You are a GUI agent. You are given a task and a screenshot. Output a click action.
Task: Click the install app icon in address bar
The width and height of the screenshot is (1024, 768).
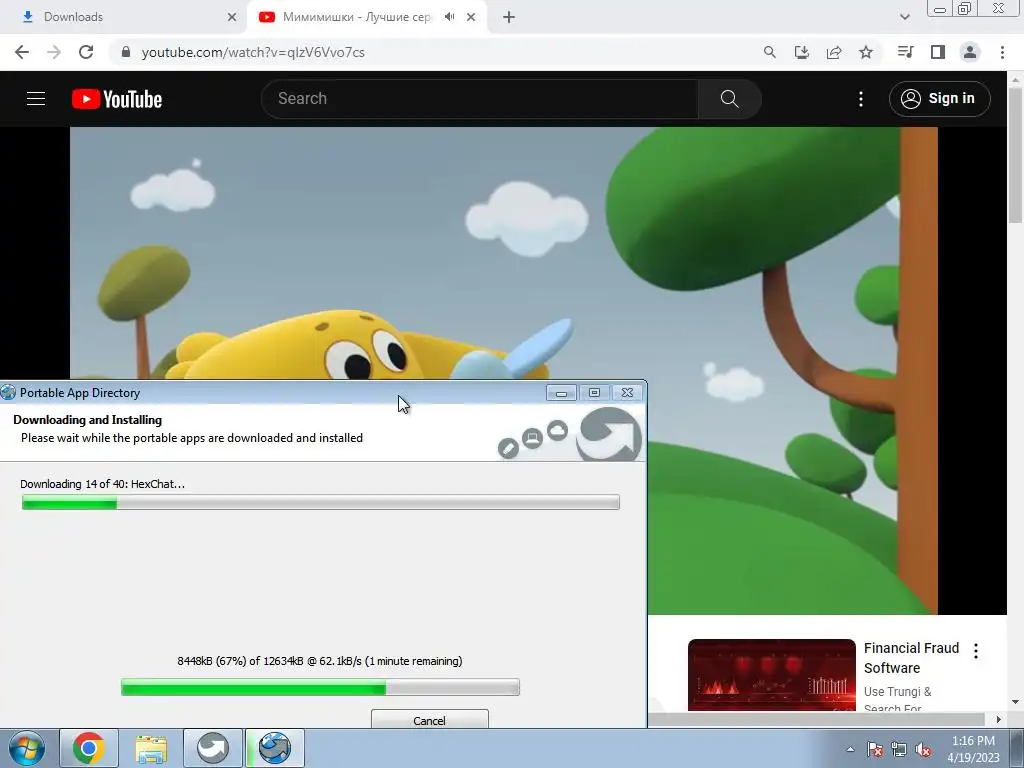[802, 52]
